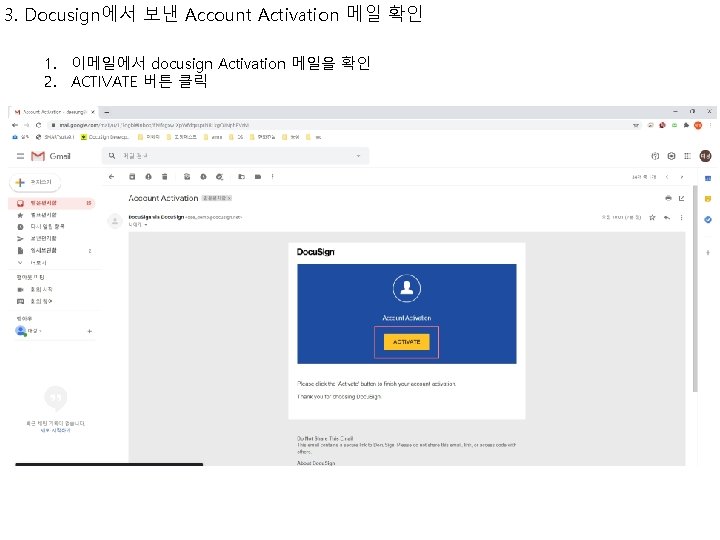720x540 pixels.
Task: Open Google Keep side panel icon
Action: point(708,199)
